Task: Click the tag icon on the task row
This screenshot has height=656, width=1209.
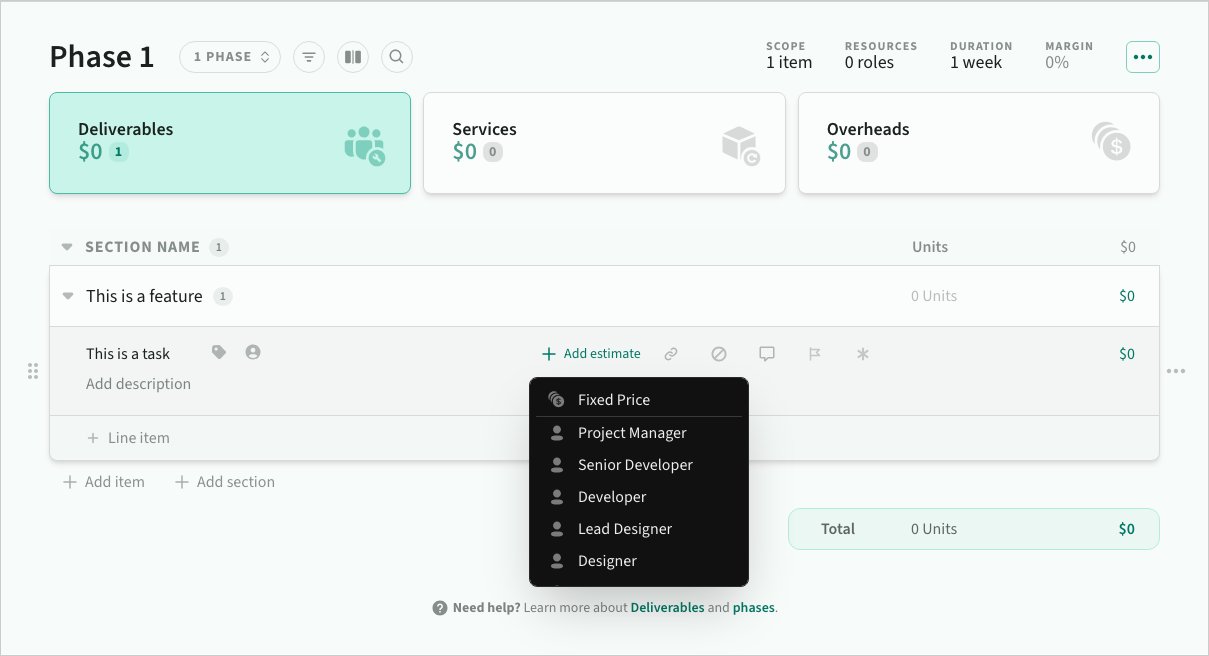Action: pos(219,352)
